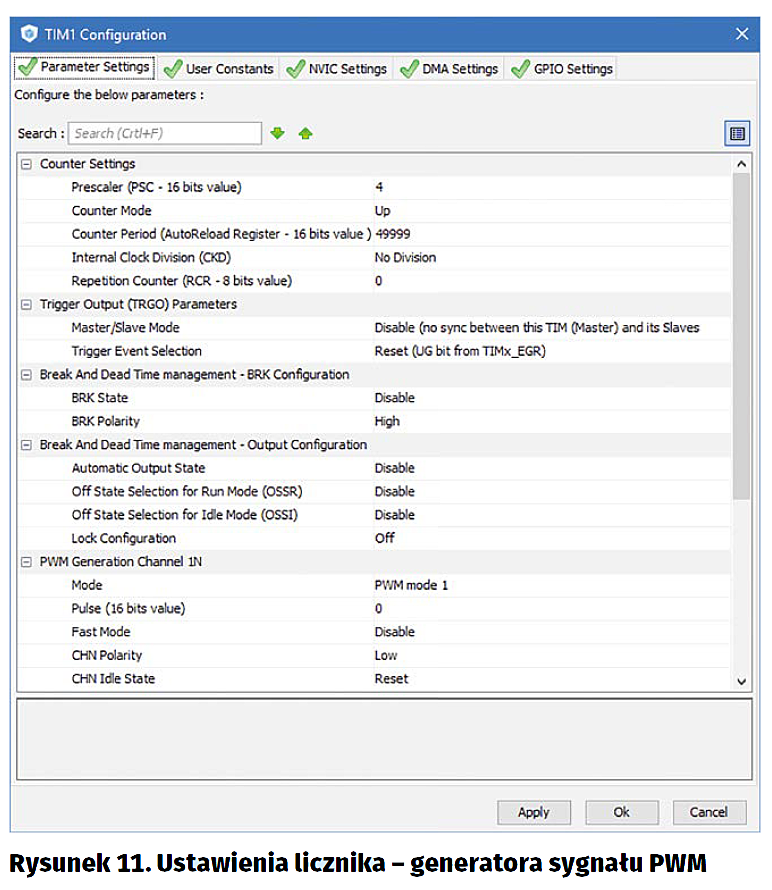Screen dimensions: 772x890
Task: Open the DMA Settings tab
Action: click(449, 69)
